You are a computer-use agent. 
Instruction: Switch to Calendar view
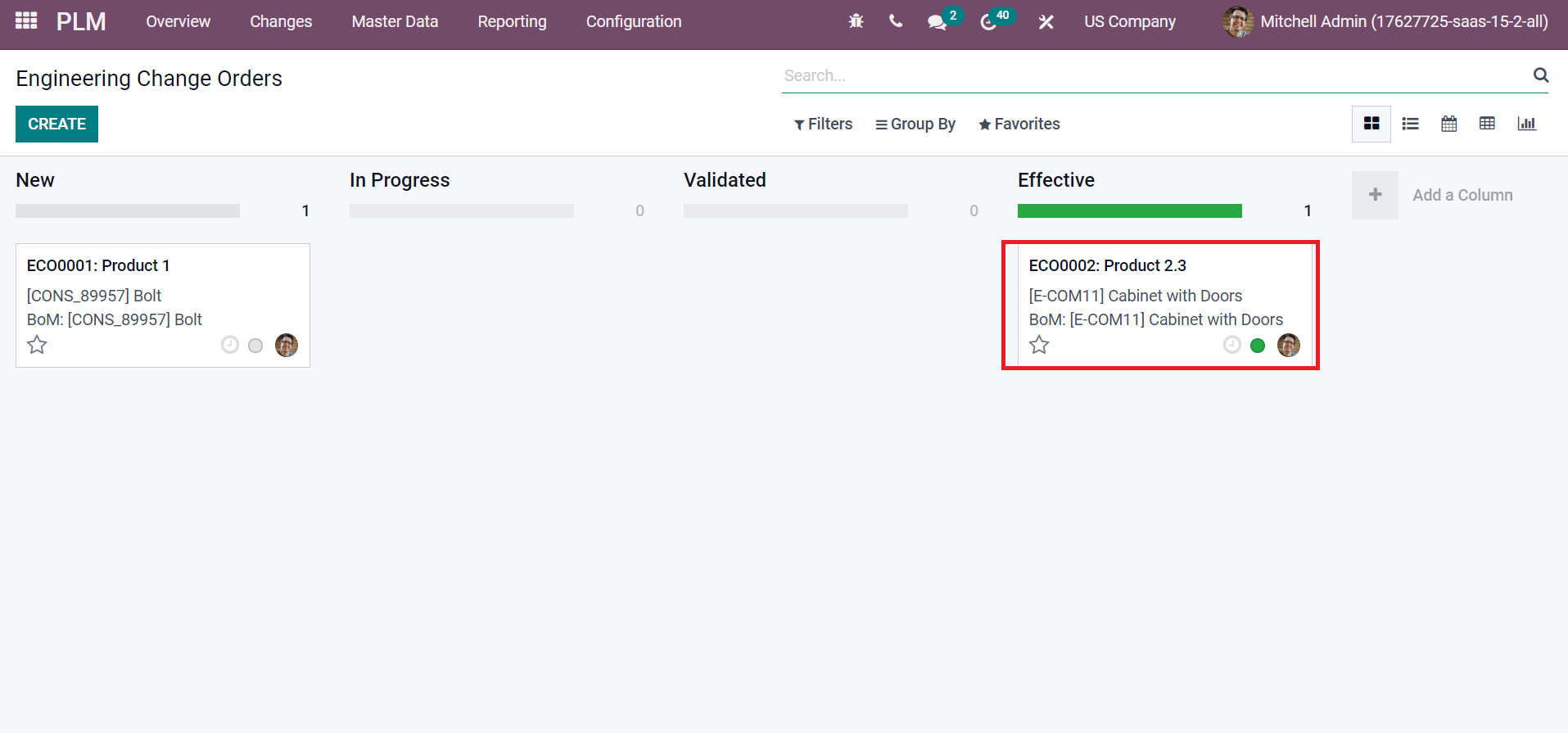coord(1448,124)
